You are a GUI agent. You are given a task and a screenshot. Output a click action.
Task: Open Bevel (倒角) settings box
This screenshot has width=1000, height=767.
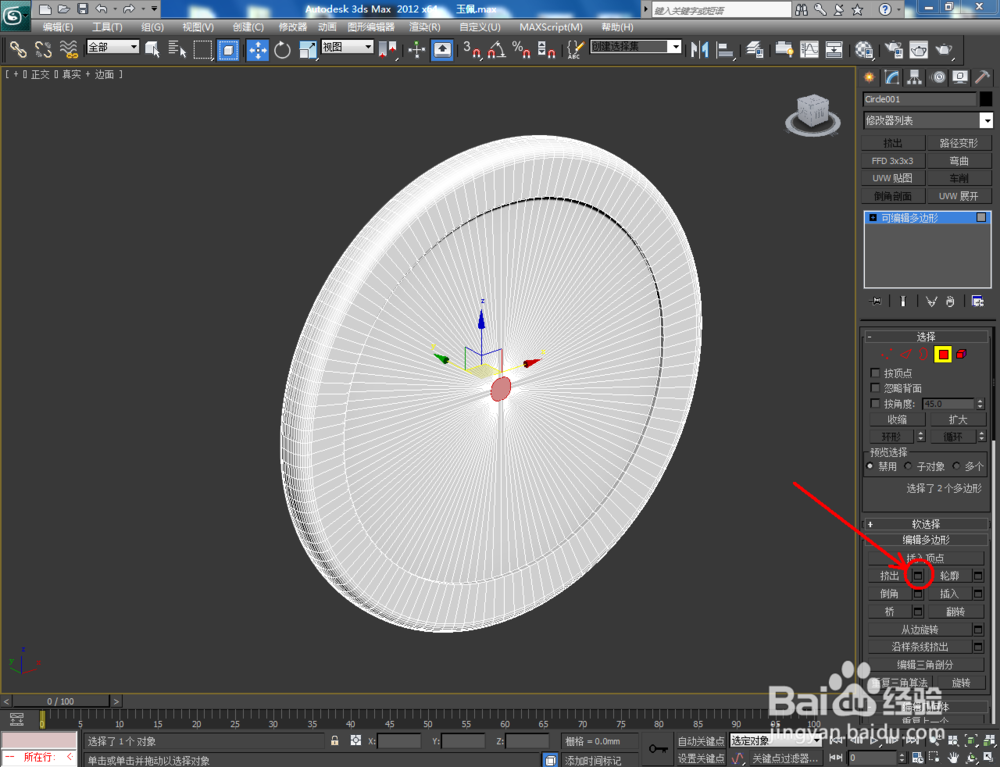tap(918, 594)
